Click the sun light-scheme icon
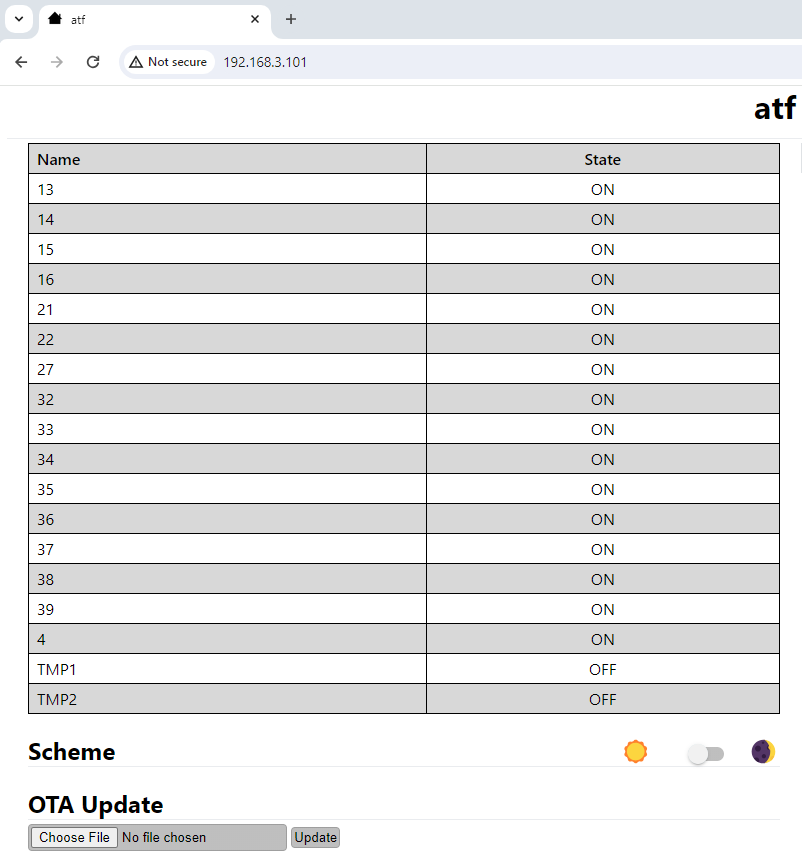 coord(636,751)
